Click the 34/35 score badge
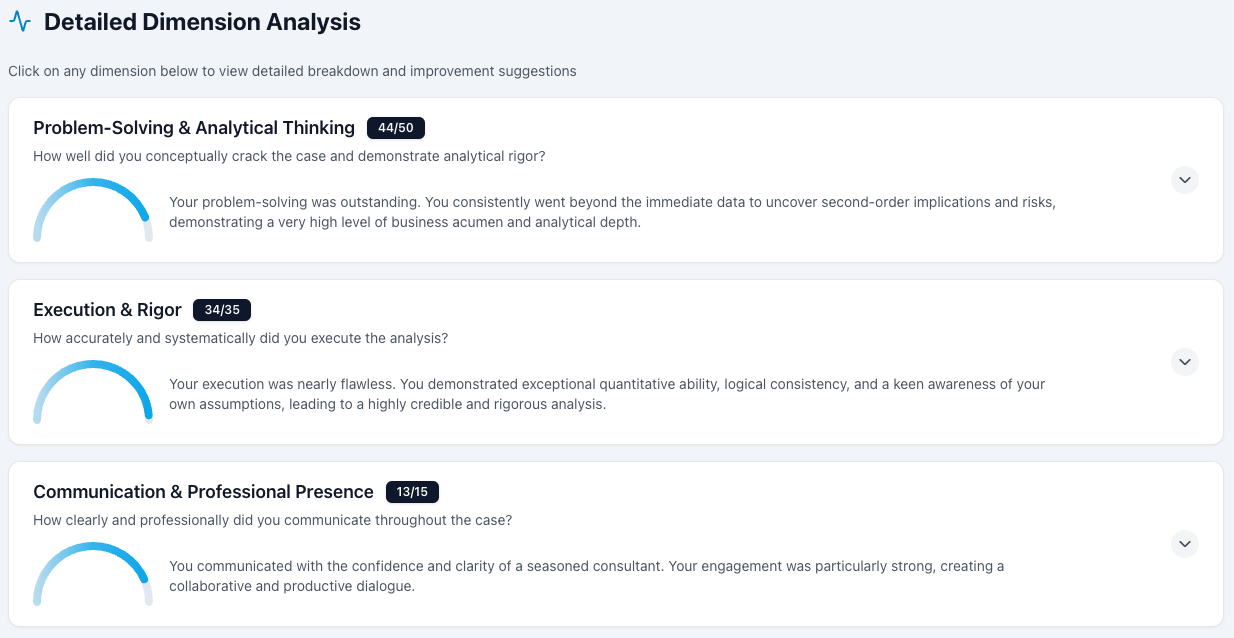1234x638 pixels. [x=222, y=310]
